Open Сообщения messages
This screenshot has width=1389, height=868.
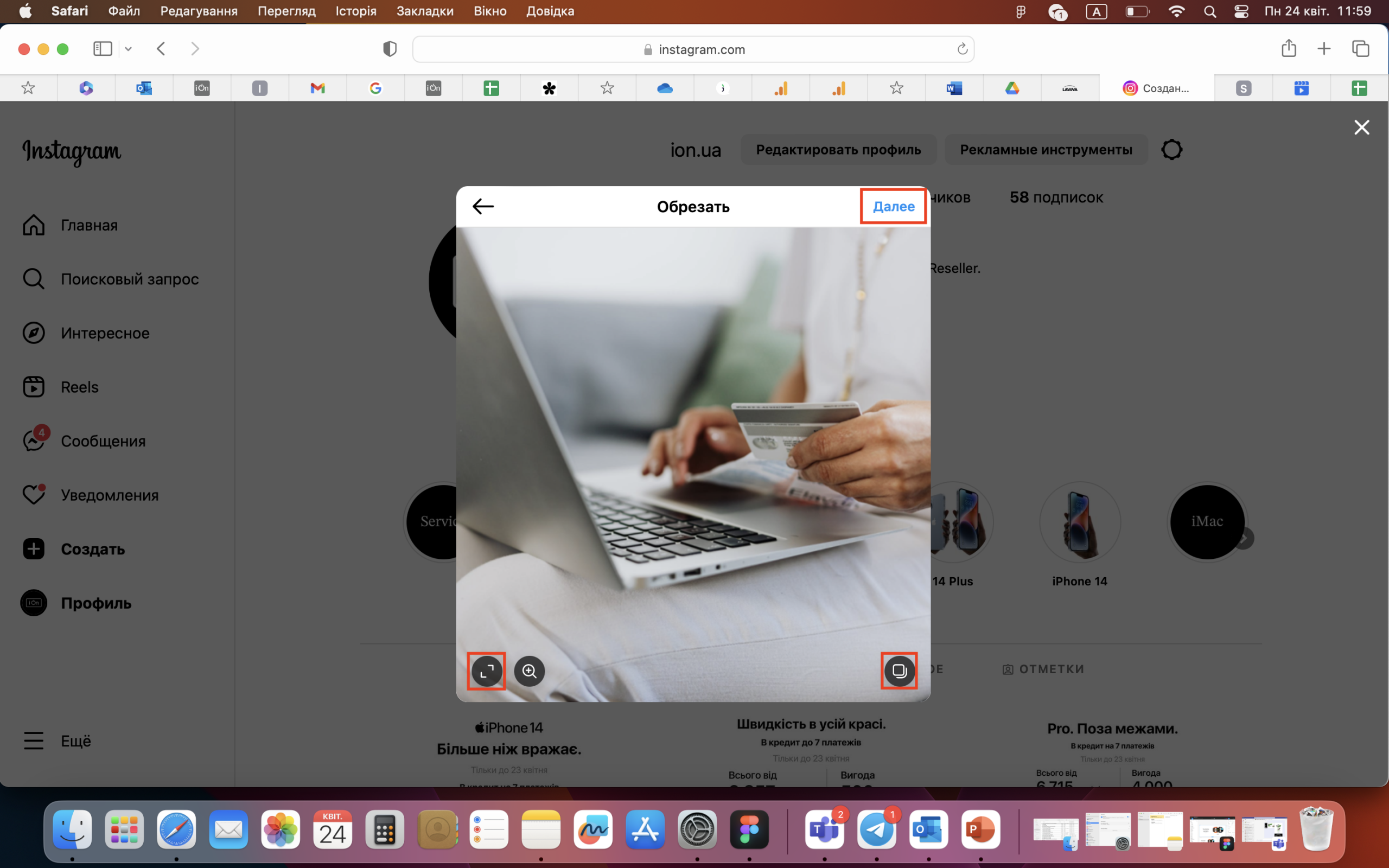click(84, 441)
